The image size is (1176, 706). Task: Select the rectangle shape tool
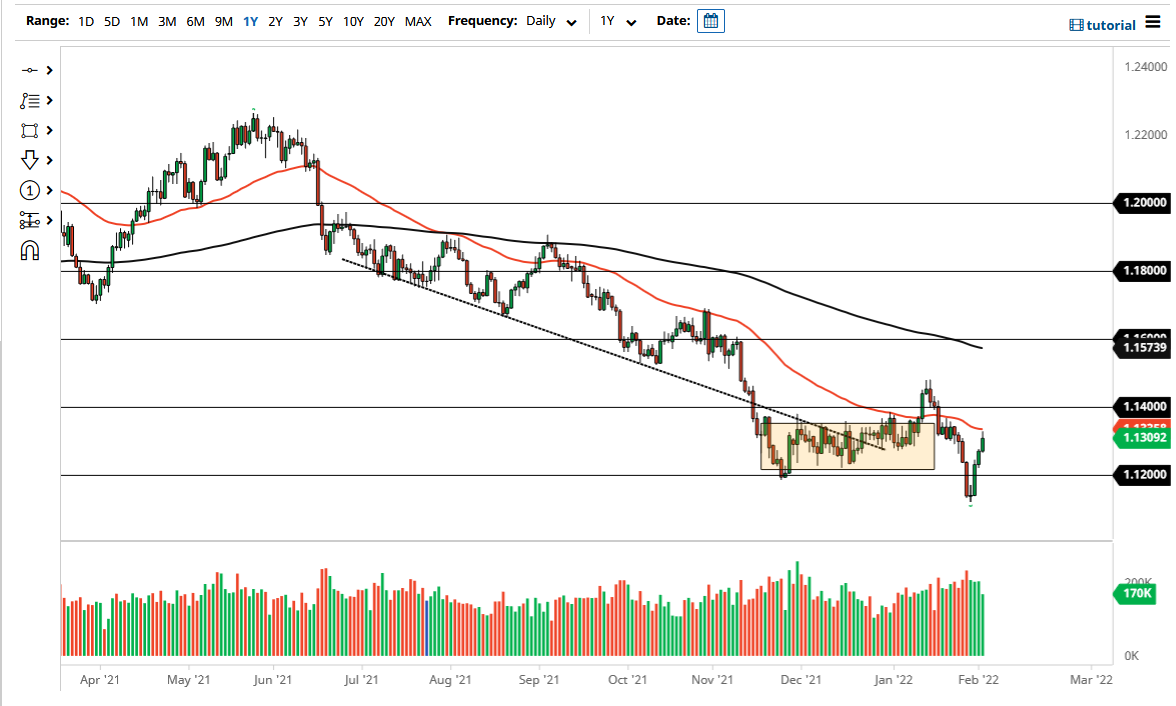click(x=28, y=130)
